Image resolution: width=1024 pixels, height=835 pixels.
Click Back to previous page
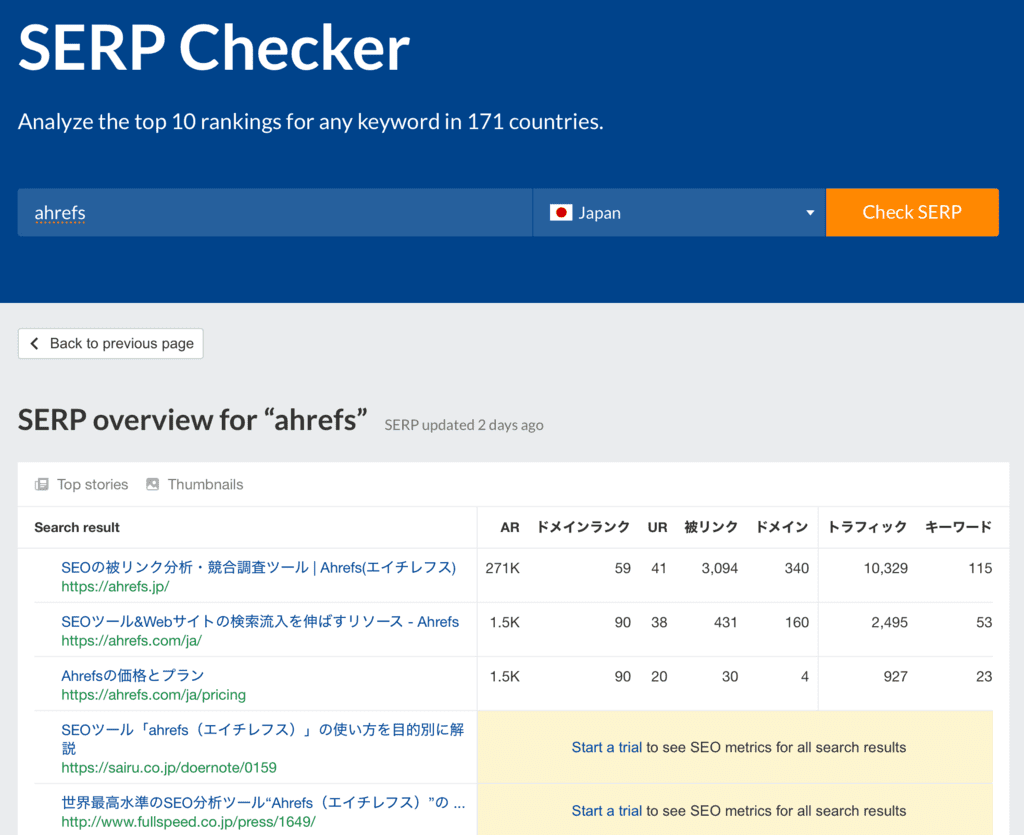110,343
